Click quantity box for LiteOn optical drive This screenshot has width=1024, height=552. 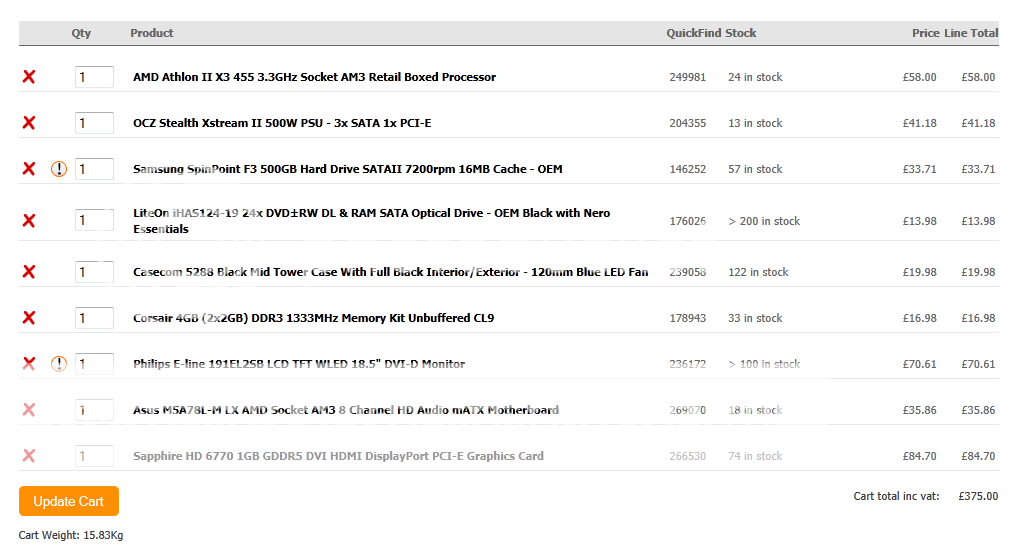(x=94, y=221)
